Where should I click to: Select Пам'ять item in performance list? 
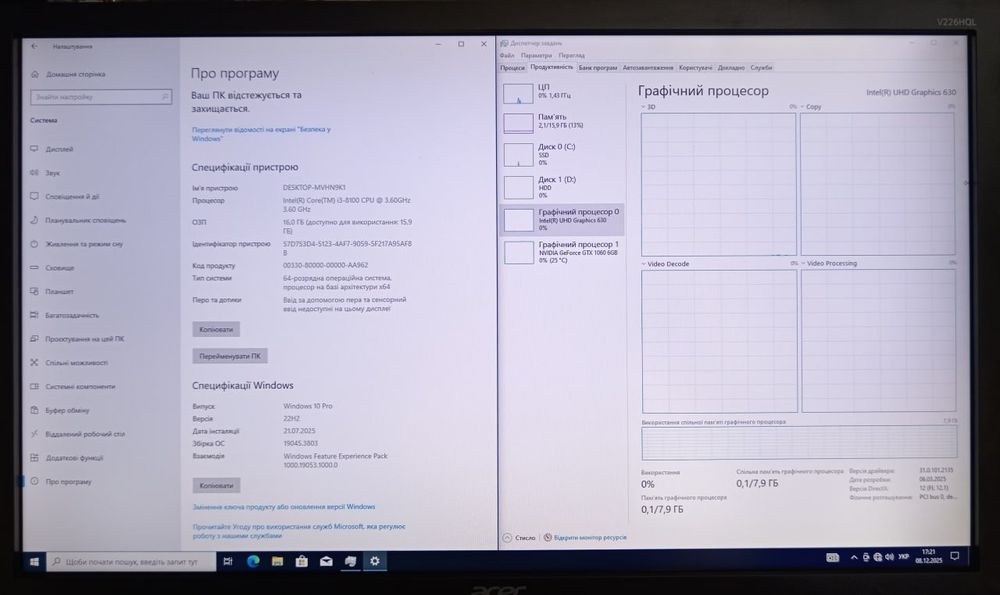tap(561, 122)
